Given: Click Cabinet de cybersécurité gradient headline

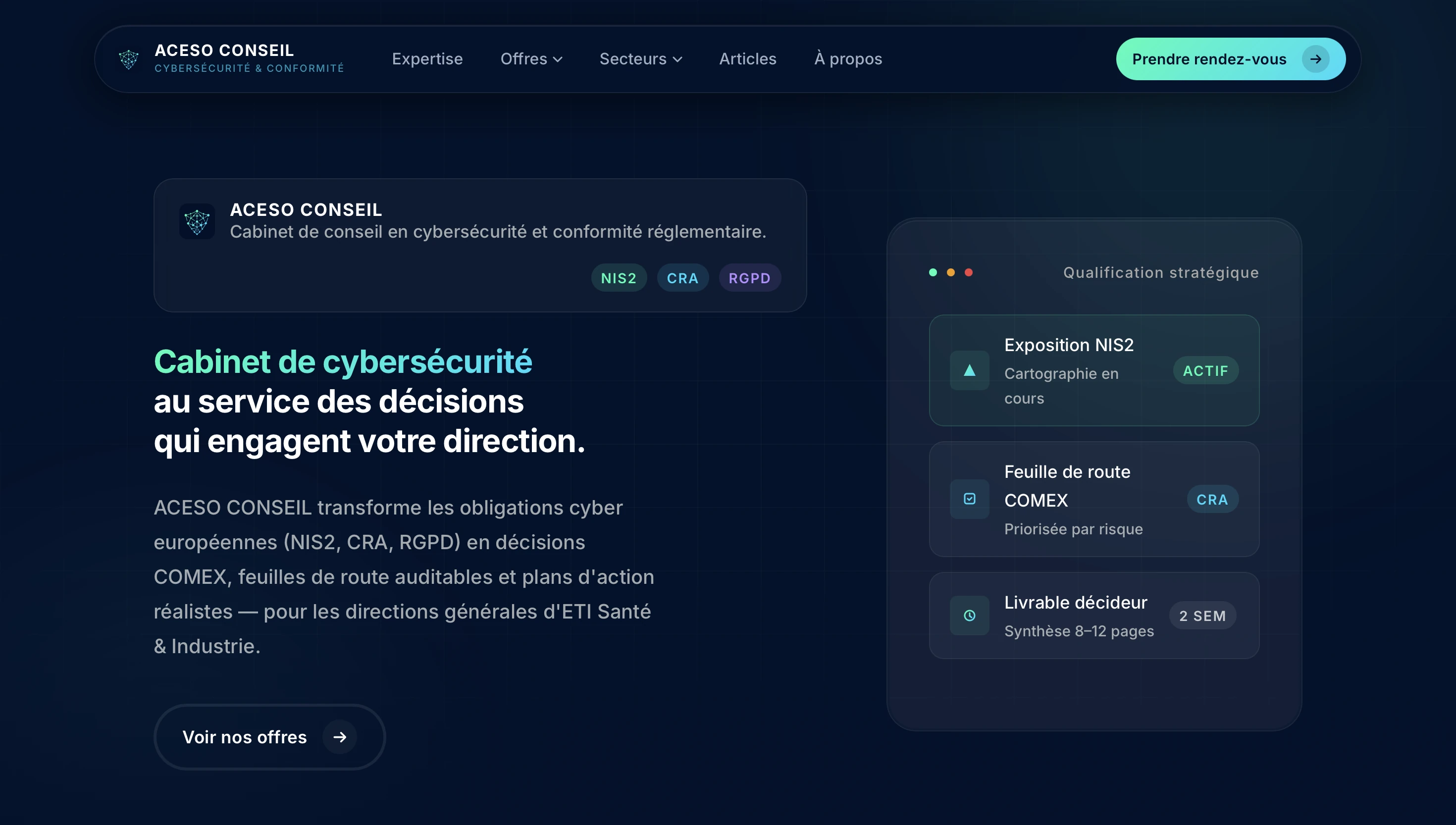Looking at the screenshot, I should [343, 361].
